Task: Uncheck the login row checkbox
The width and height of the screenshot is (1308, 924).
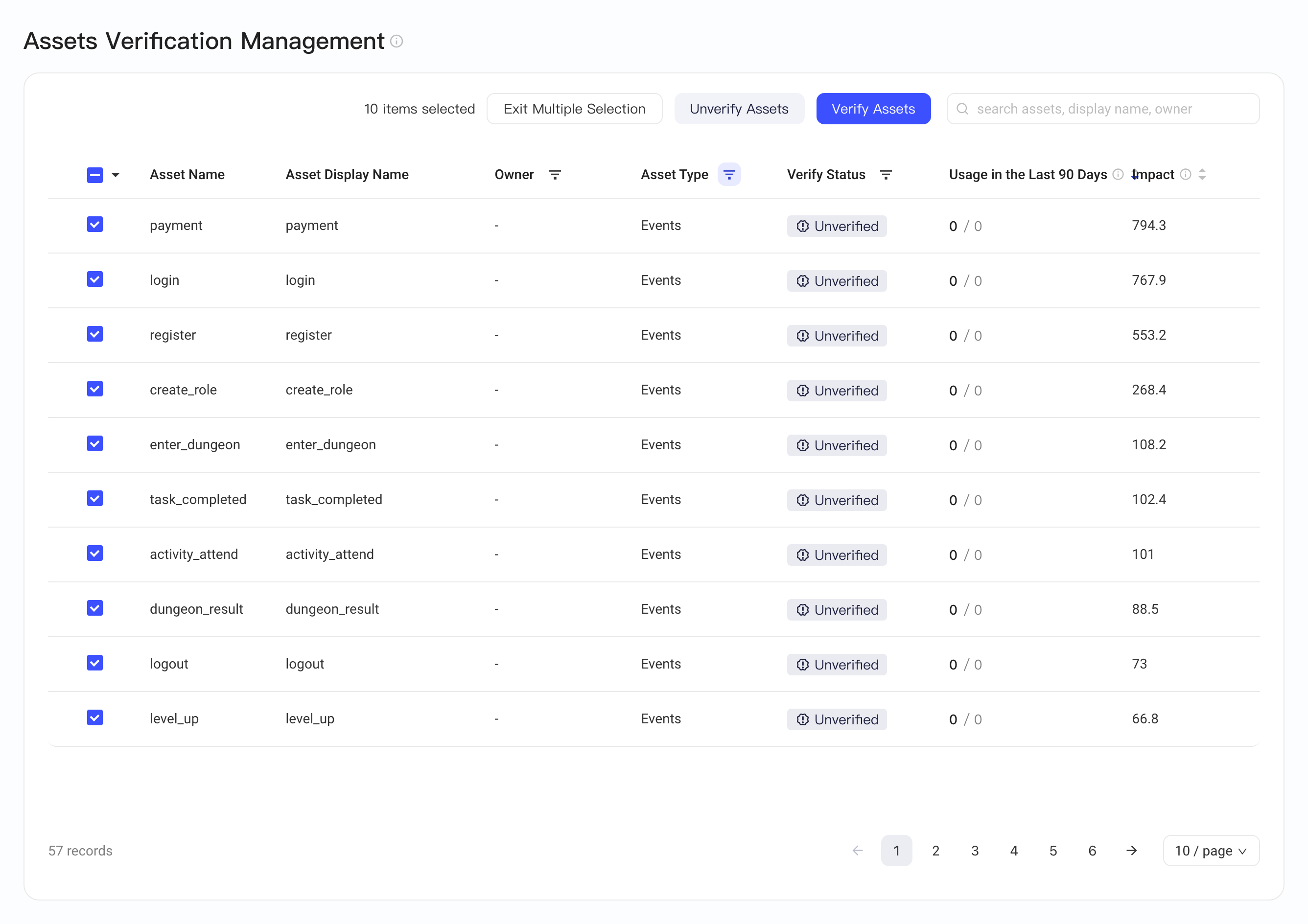Action: (x=95, y=279)
